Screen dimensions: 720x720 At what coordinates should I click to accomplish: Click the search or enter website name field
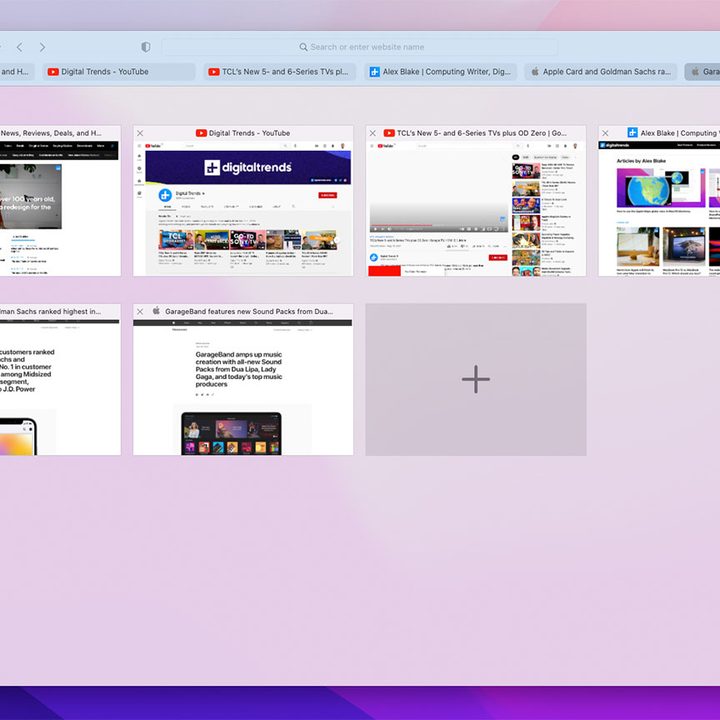point(360,47)
